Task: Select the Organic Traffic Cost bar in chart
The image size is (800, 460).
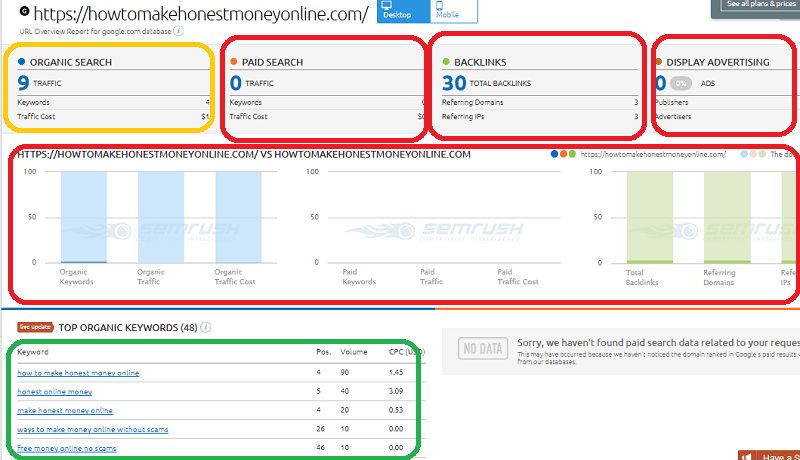Action: click(238, 217)
